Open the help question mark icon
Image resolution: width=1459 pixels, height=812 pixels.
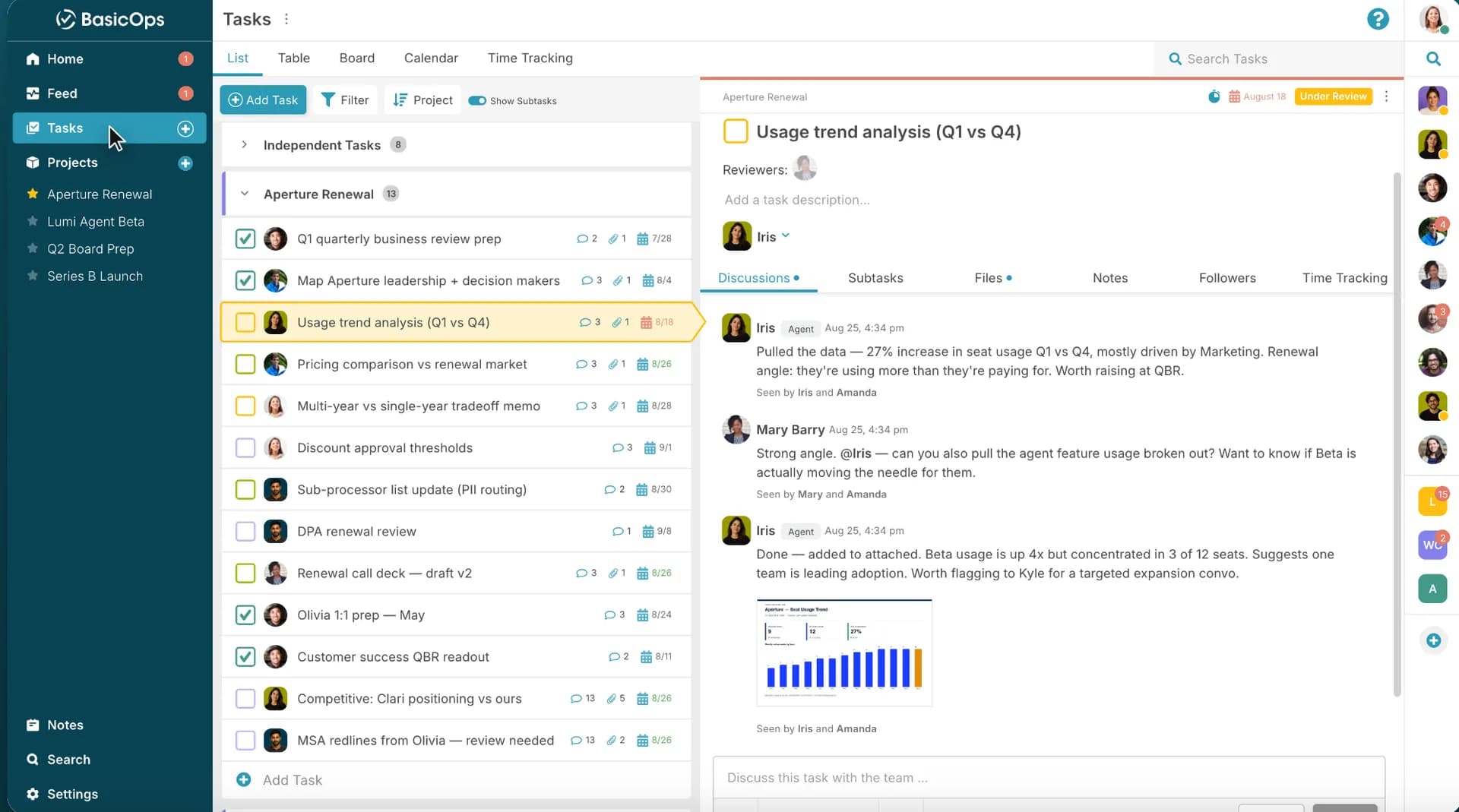click(1378, 19)
